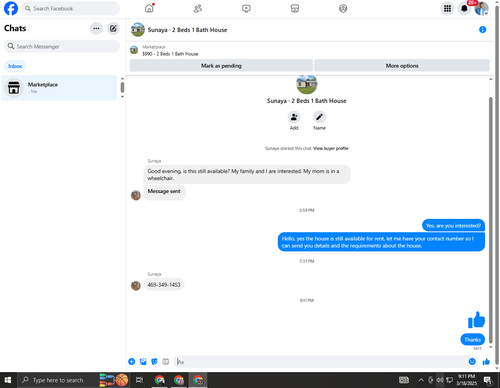This screenshot has height=388, width=500.
Task: Open conversation info icon
Action: 482,30
